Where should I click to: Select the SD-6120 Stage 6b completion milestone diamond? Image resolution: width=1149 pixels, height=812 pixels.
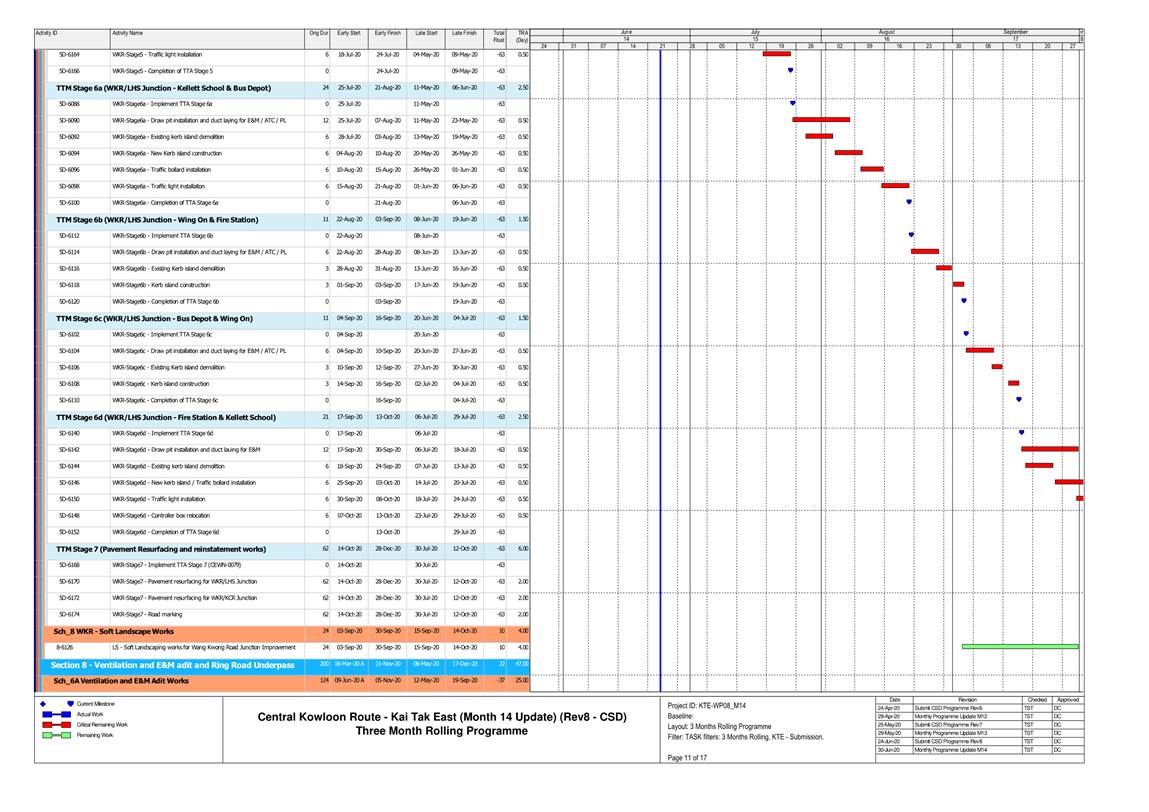(x=963, y=301)
